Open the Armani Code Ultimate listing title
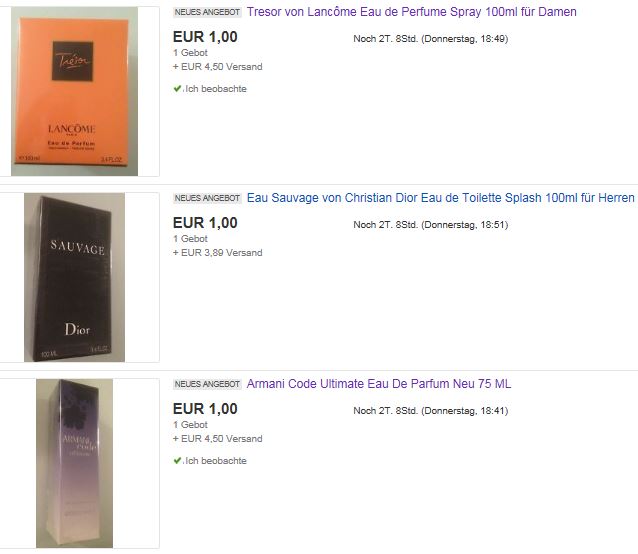Image resolution: width=638 pixels, height=554 pixels. click(x=379, y=384)
